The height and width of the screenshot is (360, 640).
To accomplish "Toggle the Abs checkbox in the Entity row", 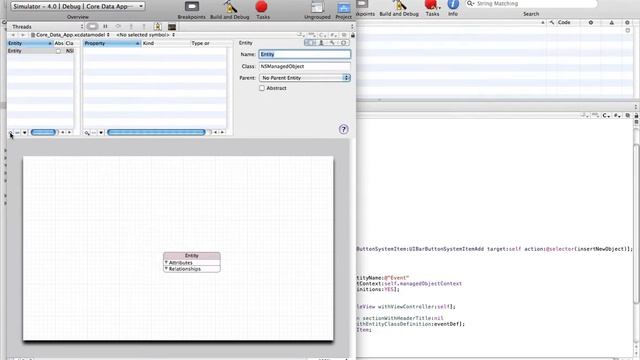I will tap(58, 51).
